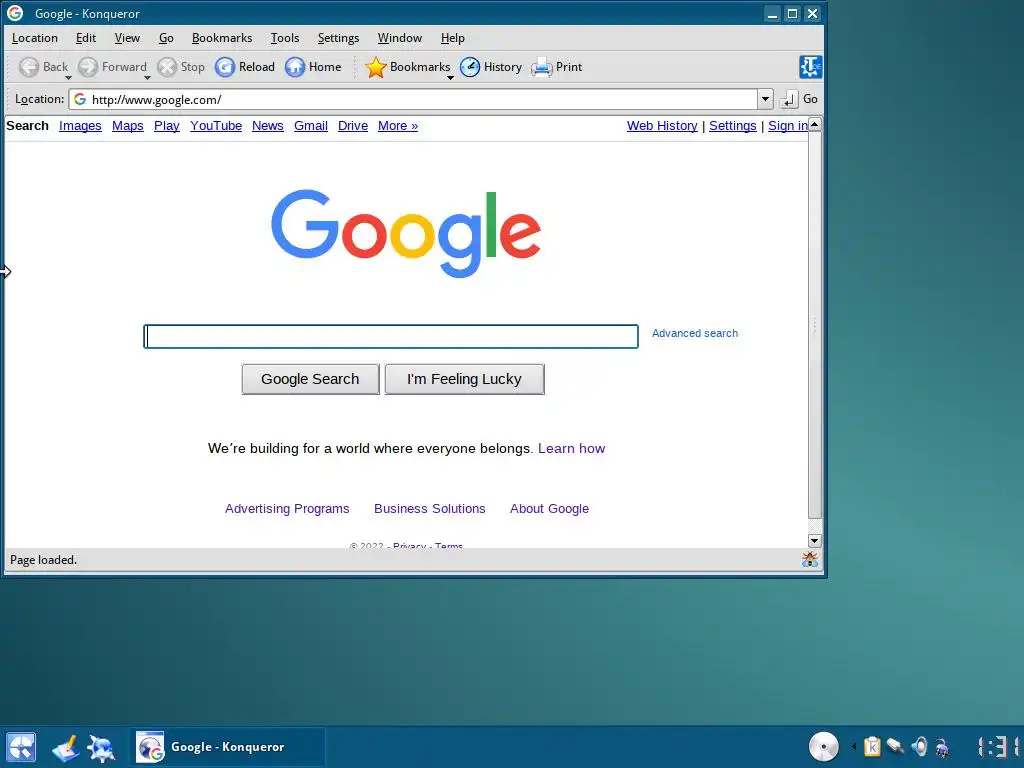Open the volume speaker tray icon
The height and width of the screenshot is (768, 1024).
(x=919, y=746)
